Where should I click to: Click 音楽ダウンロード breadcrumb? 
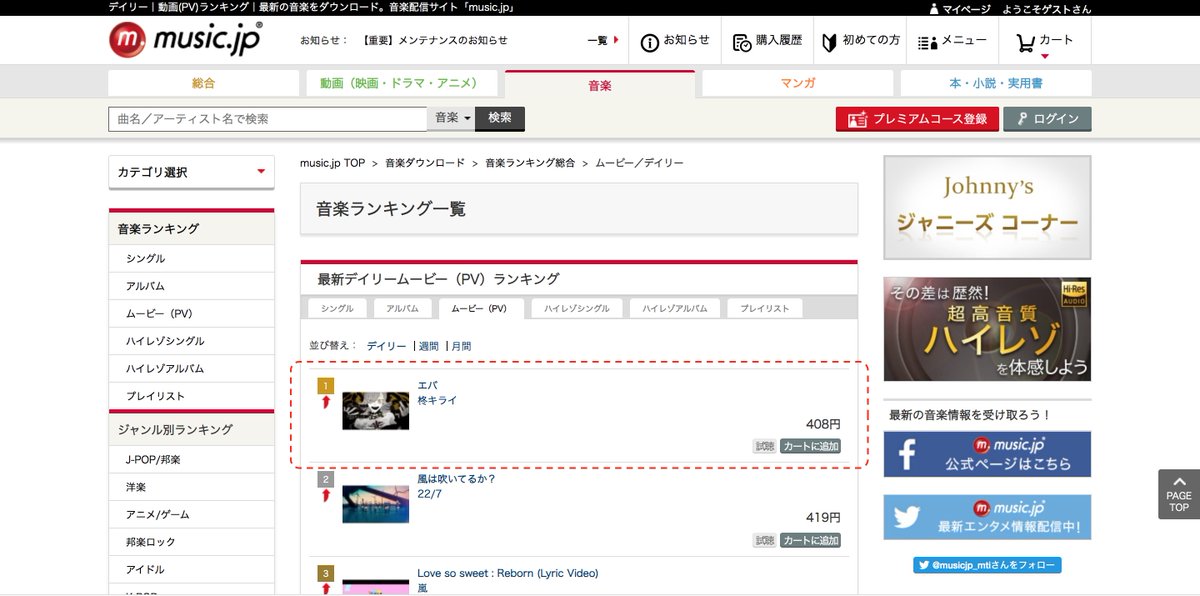coord(425,162)
